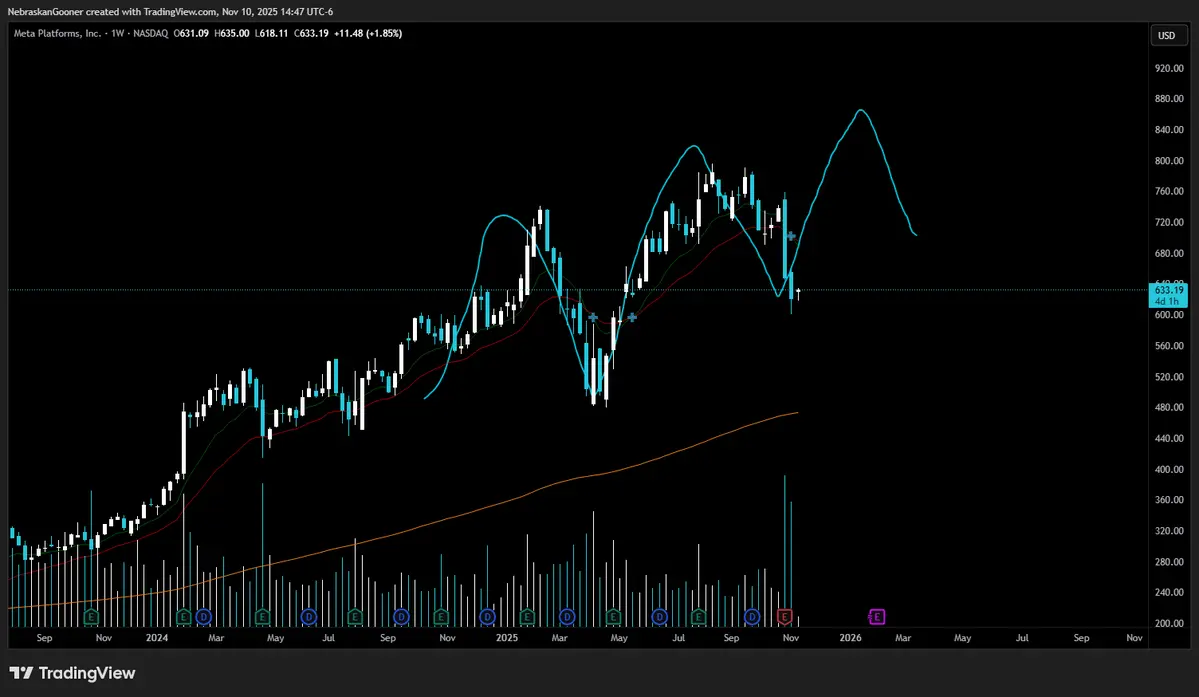Click the C633.19 close value
Screen dimensions: 1199x697
(311, 34)
